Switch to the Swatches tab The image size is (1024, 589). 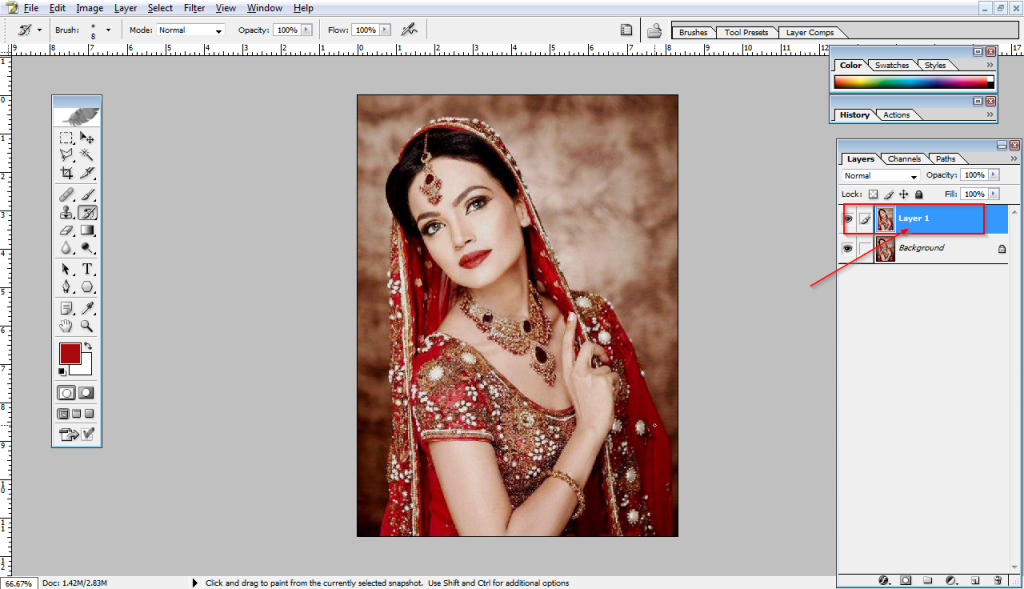tap(891, 65)
